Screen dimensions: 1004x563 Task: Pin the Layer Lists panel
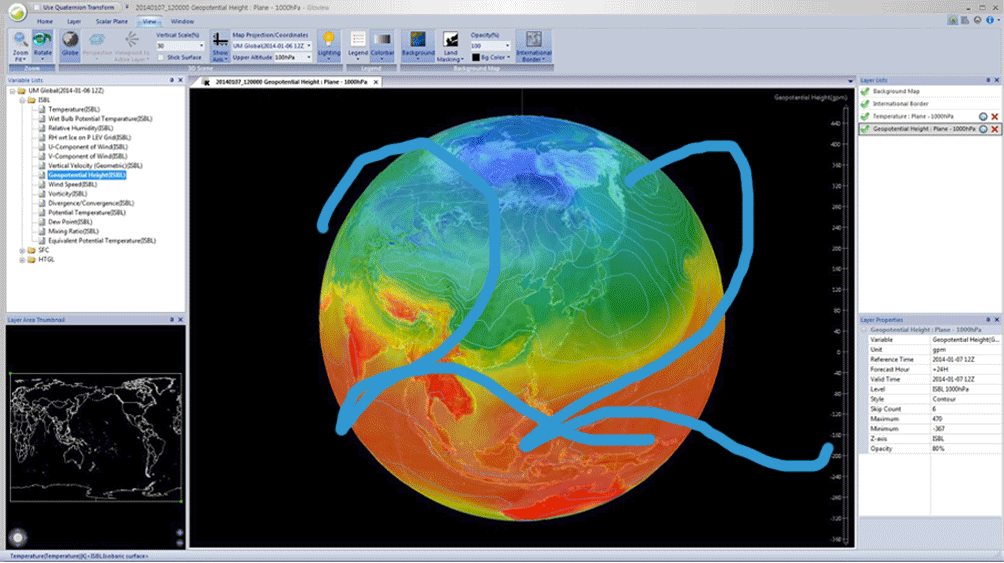[x=988, y=80]
